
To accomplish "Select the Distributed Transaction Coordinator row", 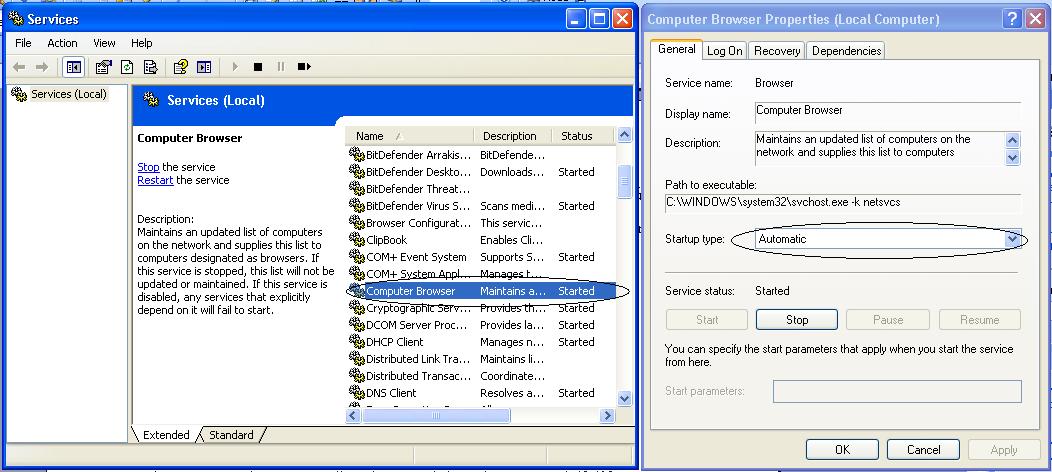I will 480,375.
